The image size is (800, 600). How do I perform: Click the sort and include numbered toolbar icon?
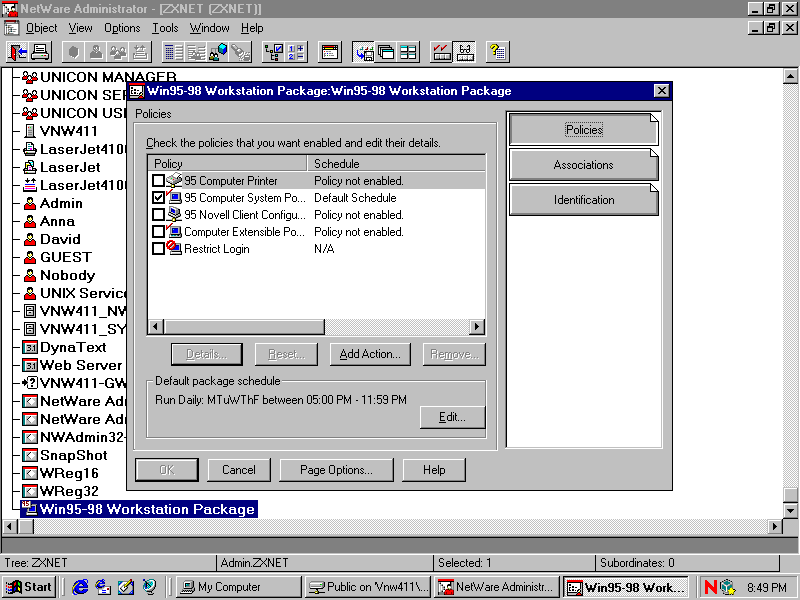[295, 52]
